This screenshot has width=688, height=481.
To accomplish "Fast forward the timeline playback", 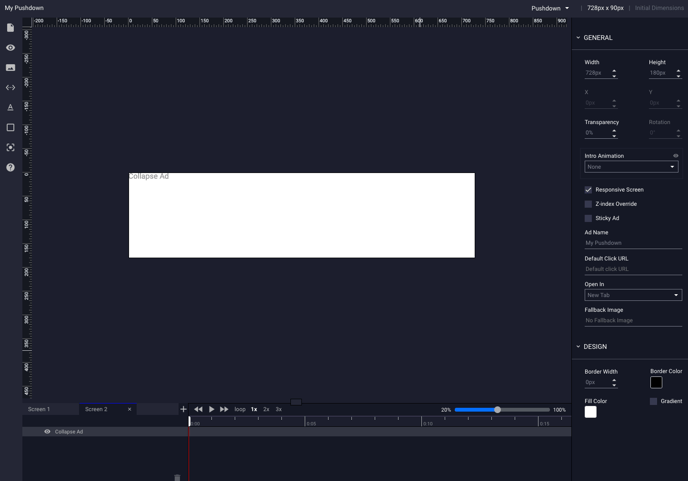I will tap(224, 409).
